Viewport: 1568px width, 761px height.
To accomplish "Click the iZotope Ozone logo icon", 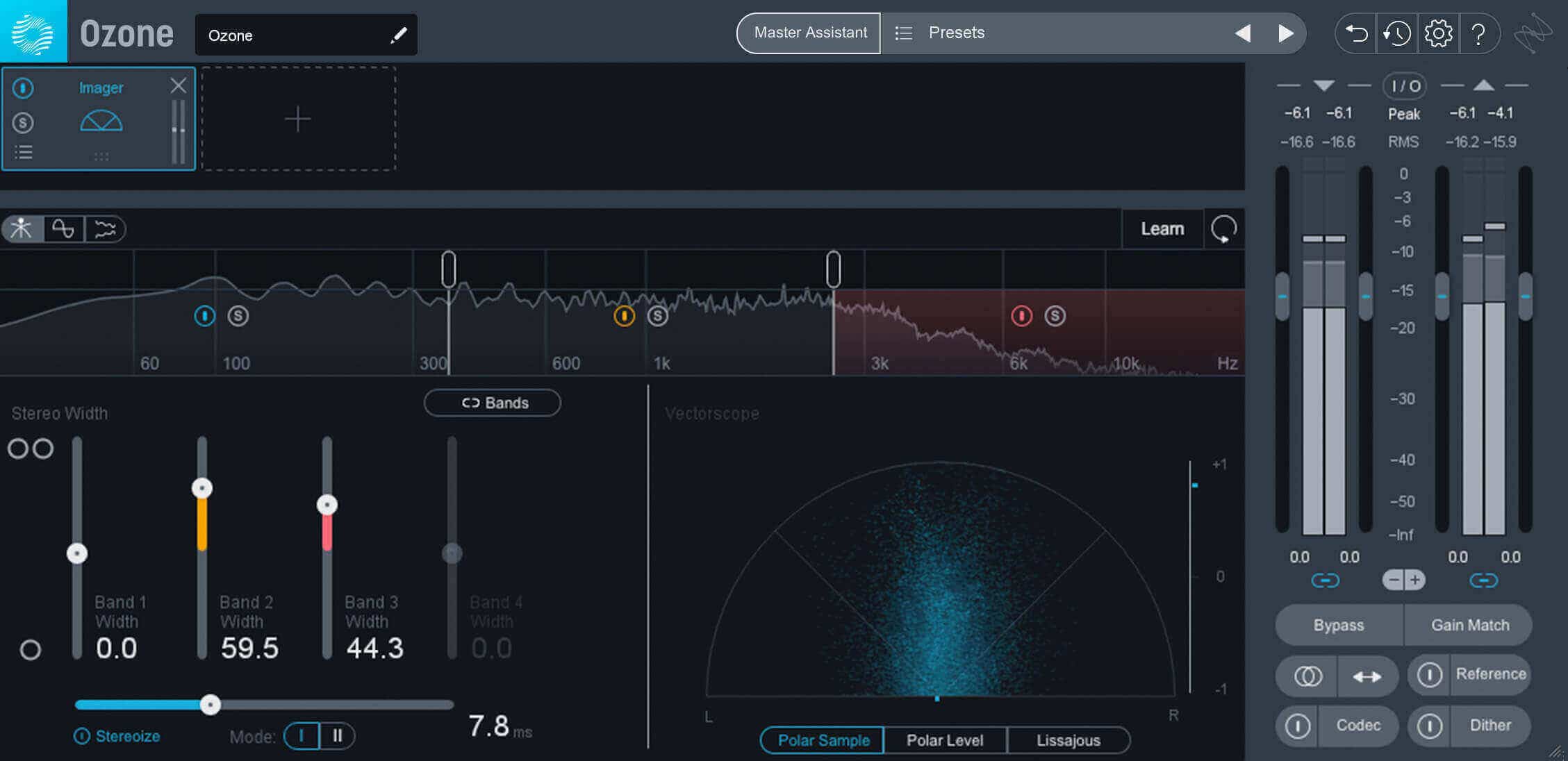I will 33,32.
